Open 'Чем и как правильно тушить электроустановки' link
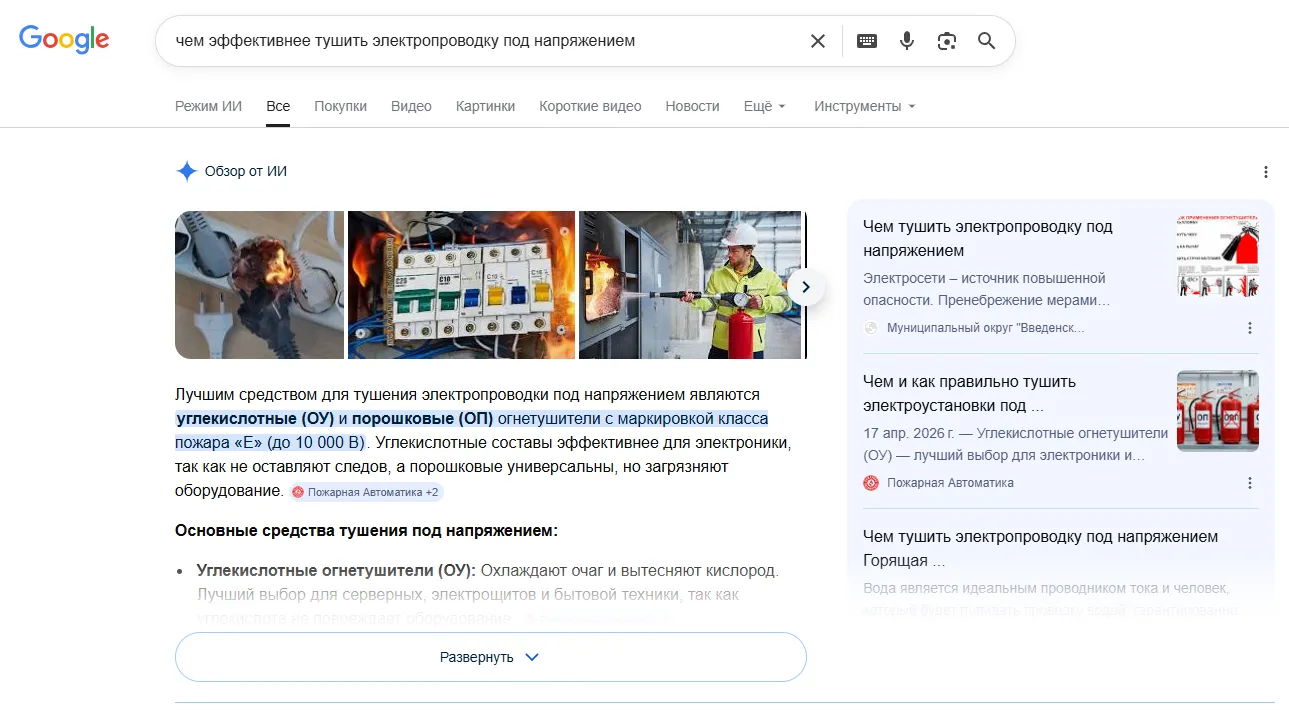The image size is (1289, 710). [969, 394]
